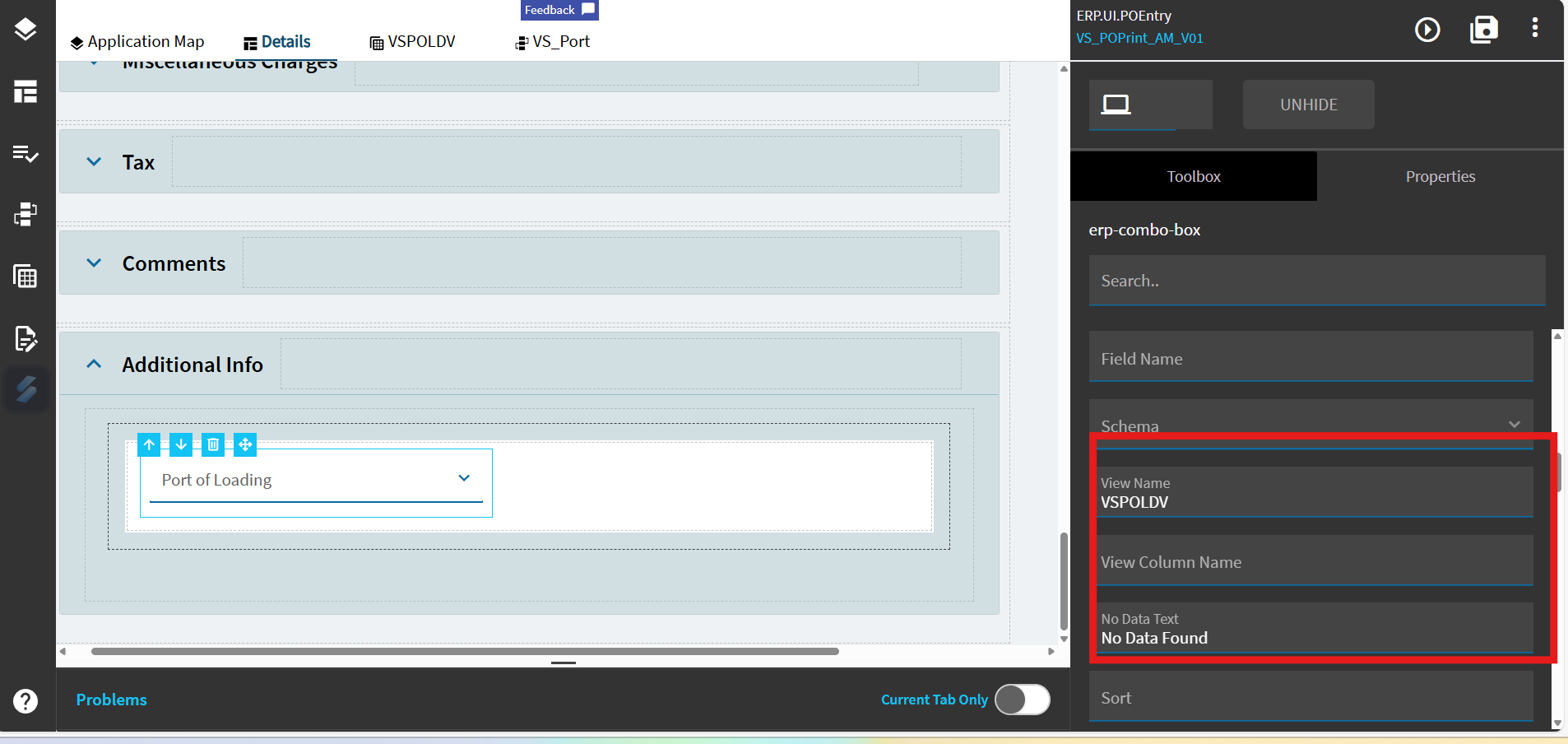Screen dimensions: 1568x744
Task: Click the Additional Info section title
Action: (193, 365)
